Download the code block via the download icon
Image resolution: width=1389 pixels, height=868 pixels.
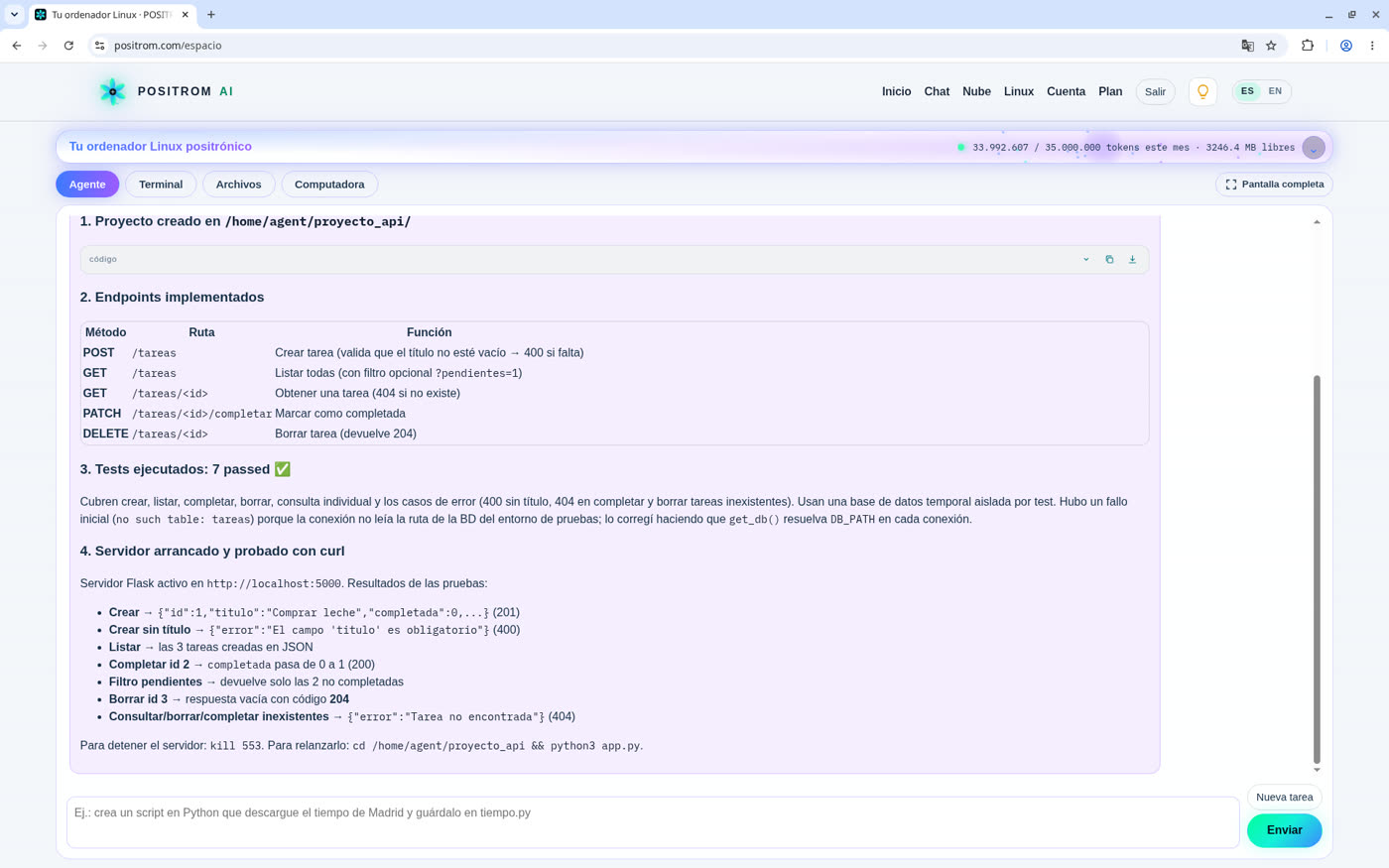tap(1132, 259)
